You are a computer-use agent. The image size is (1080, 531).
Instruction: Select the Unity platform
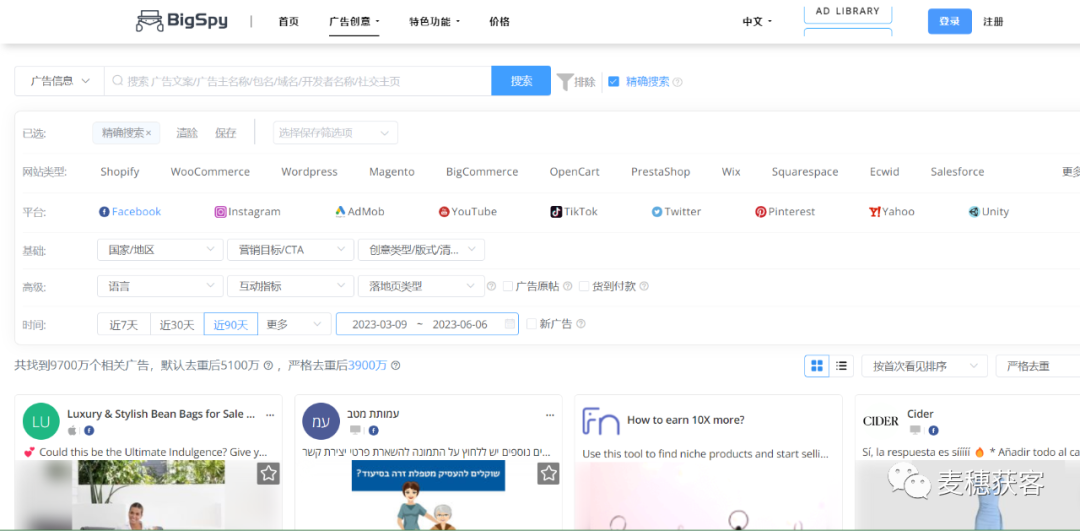point(988,211)
